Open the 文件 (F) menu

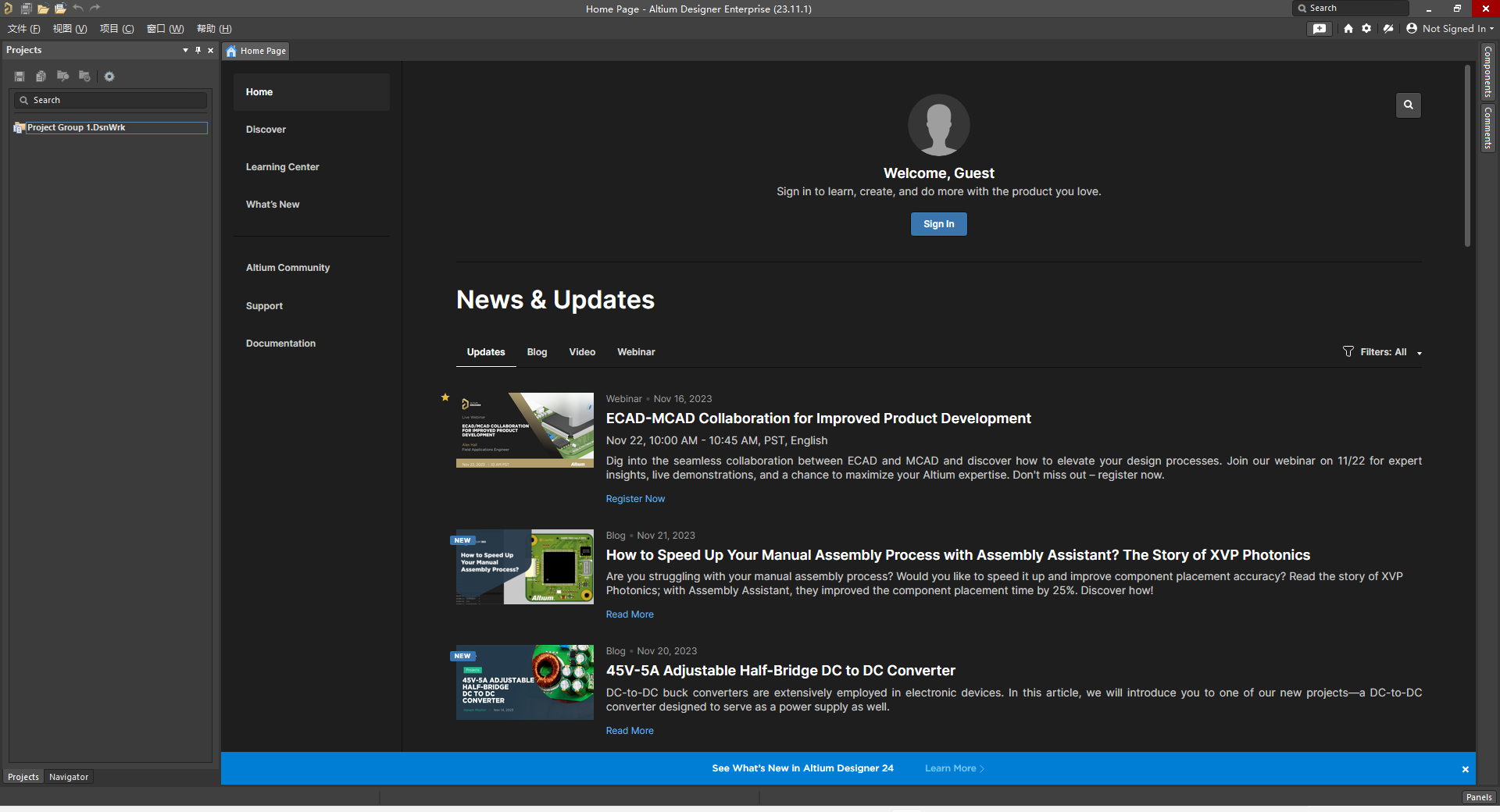click(24, 29)
